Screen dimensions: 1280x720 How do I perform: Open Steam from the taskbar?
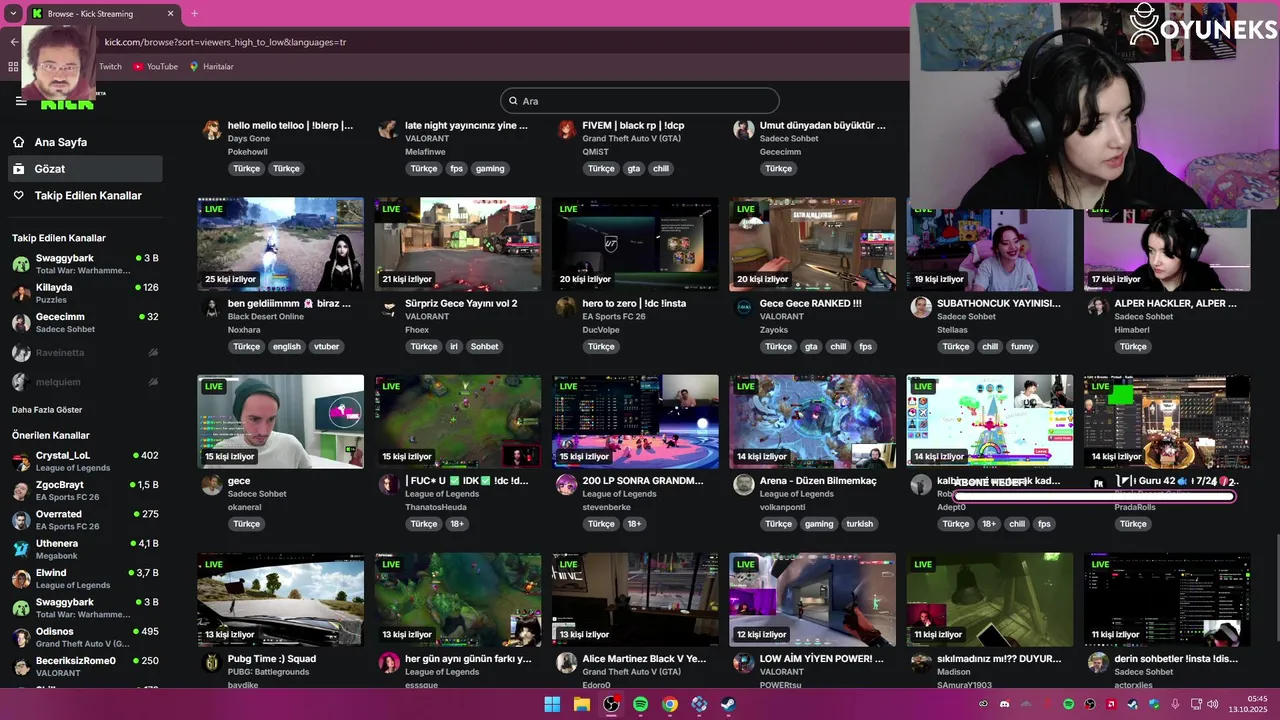click(x=729, y=705)
